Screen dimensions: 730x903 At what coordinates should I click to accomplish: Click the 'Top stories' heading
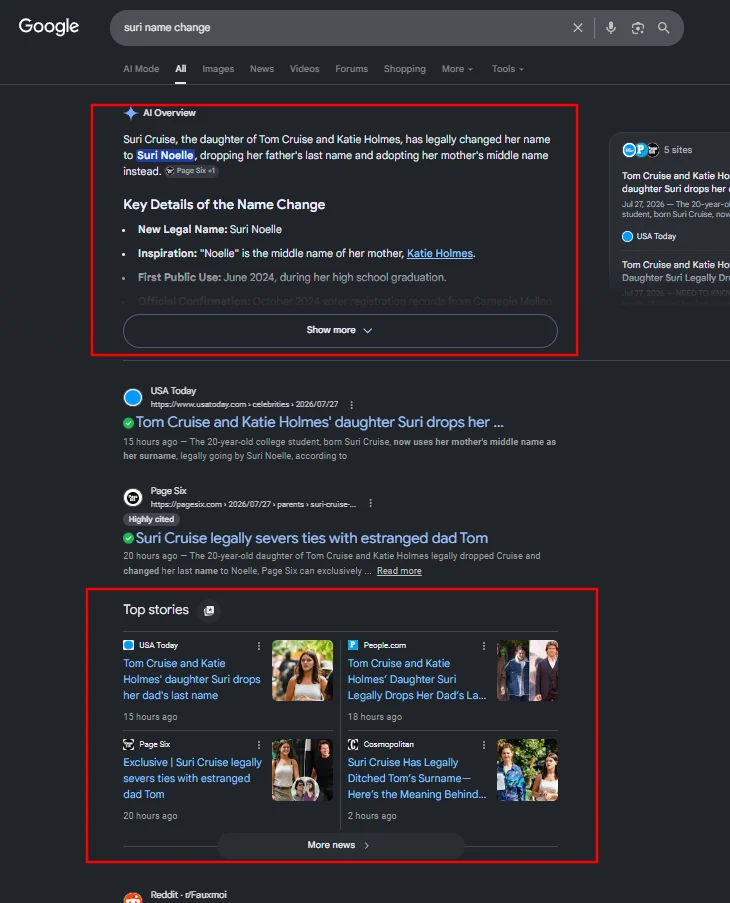tap(156, 610)
